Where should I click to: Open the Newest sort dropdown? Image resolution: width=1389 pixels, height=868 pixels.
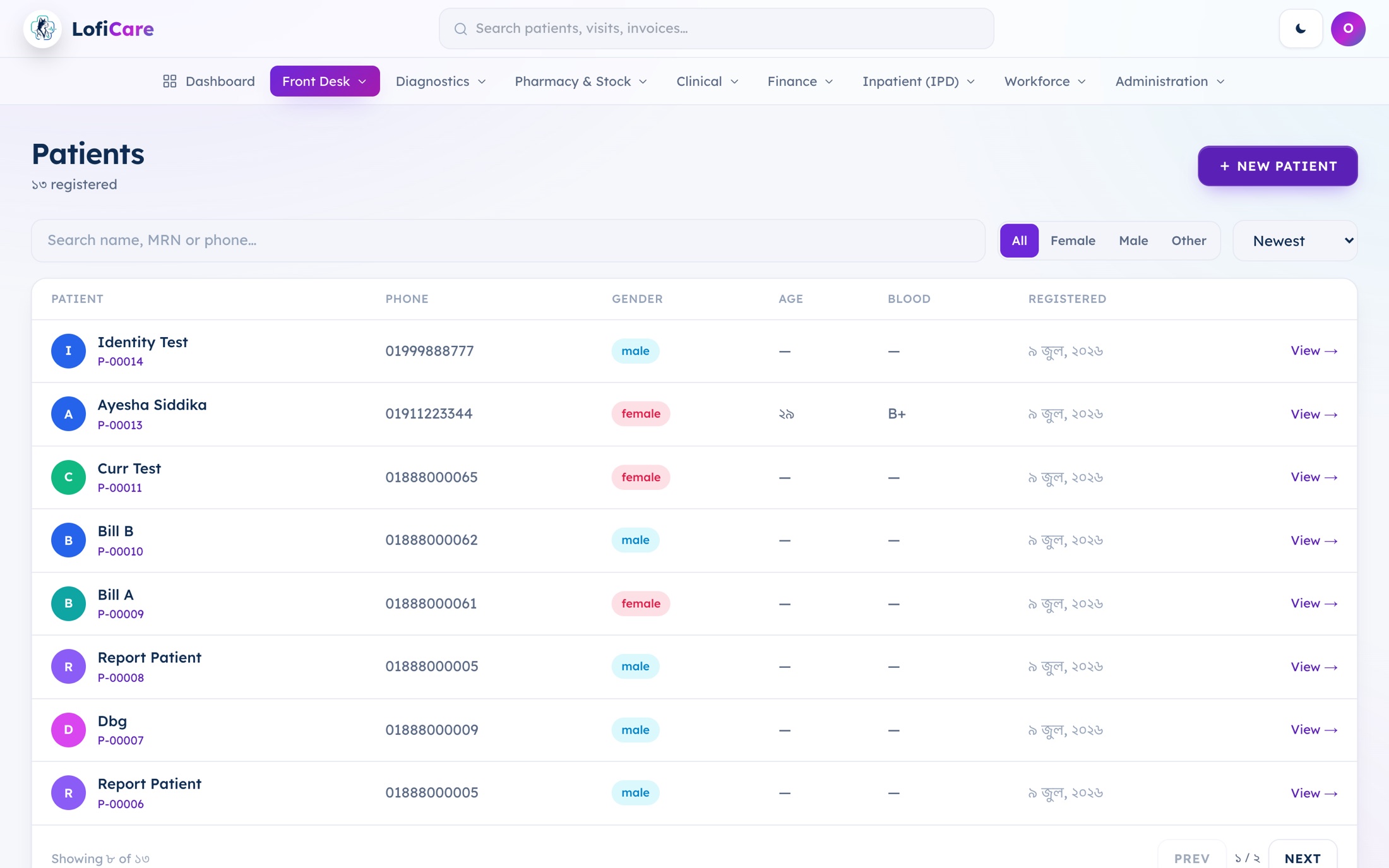(1295, 241)
